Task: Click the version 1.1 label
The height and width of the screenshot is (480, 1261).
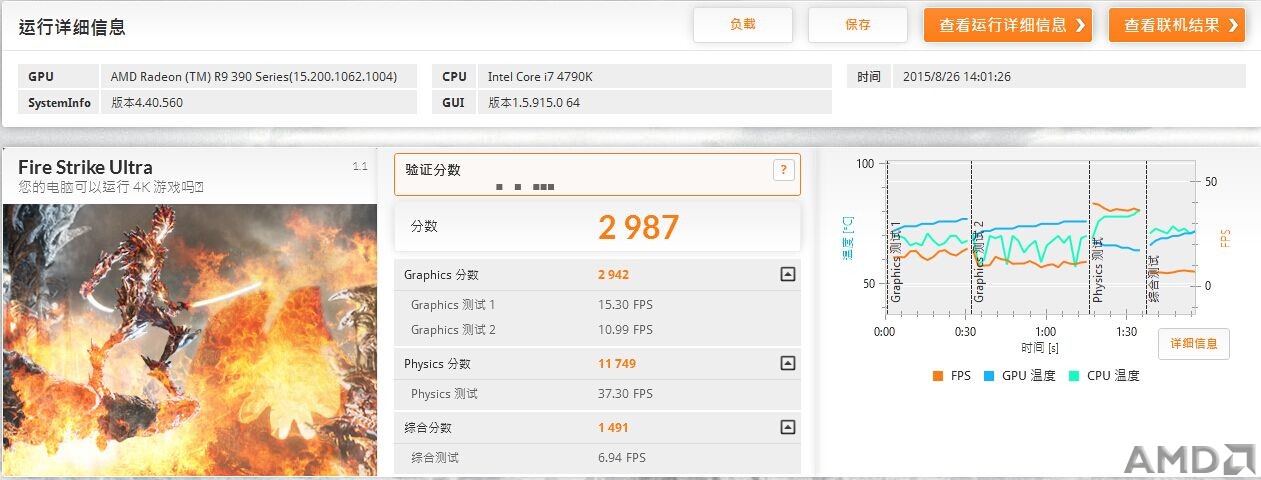Action: pyautogui.click(x=360, y=167)
